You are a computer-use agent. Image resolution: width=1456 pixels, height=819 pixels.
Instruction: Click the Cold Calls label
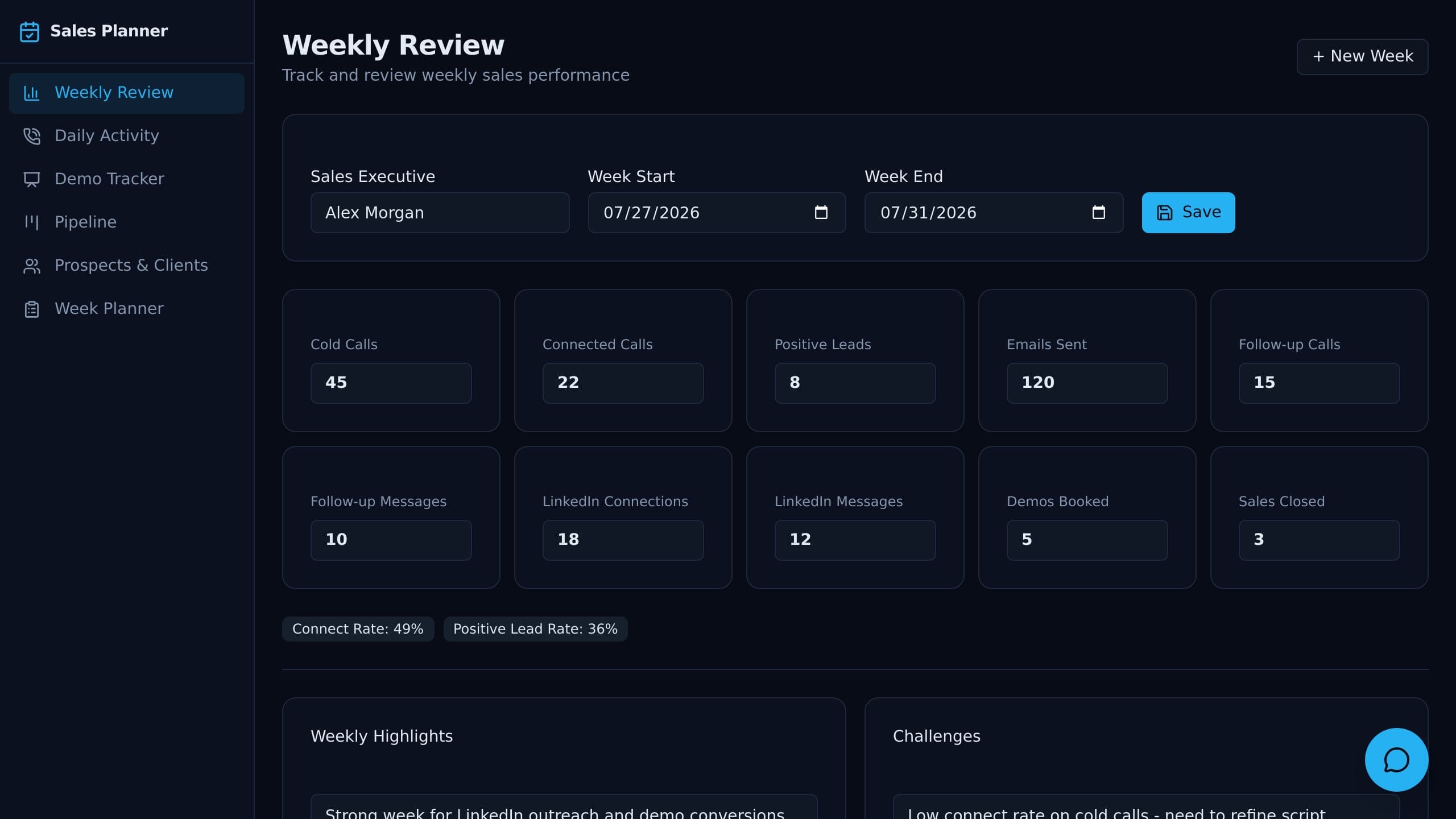click(x=344, y=345)
